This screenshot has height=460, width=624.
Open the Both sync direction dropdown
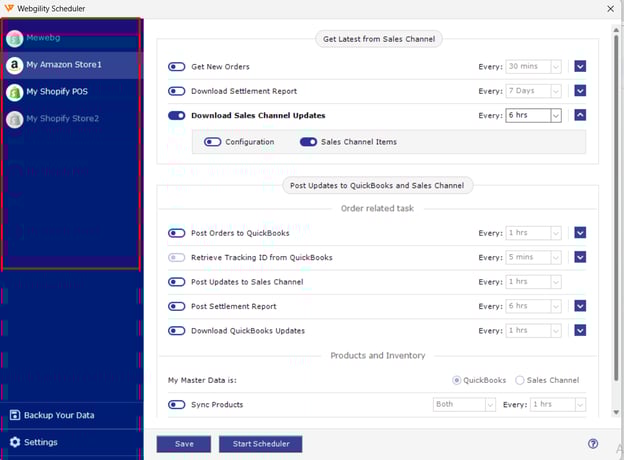pyautogui.click(x=464, y=405)
